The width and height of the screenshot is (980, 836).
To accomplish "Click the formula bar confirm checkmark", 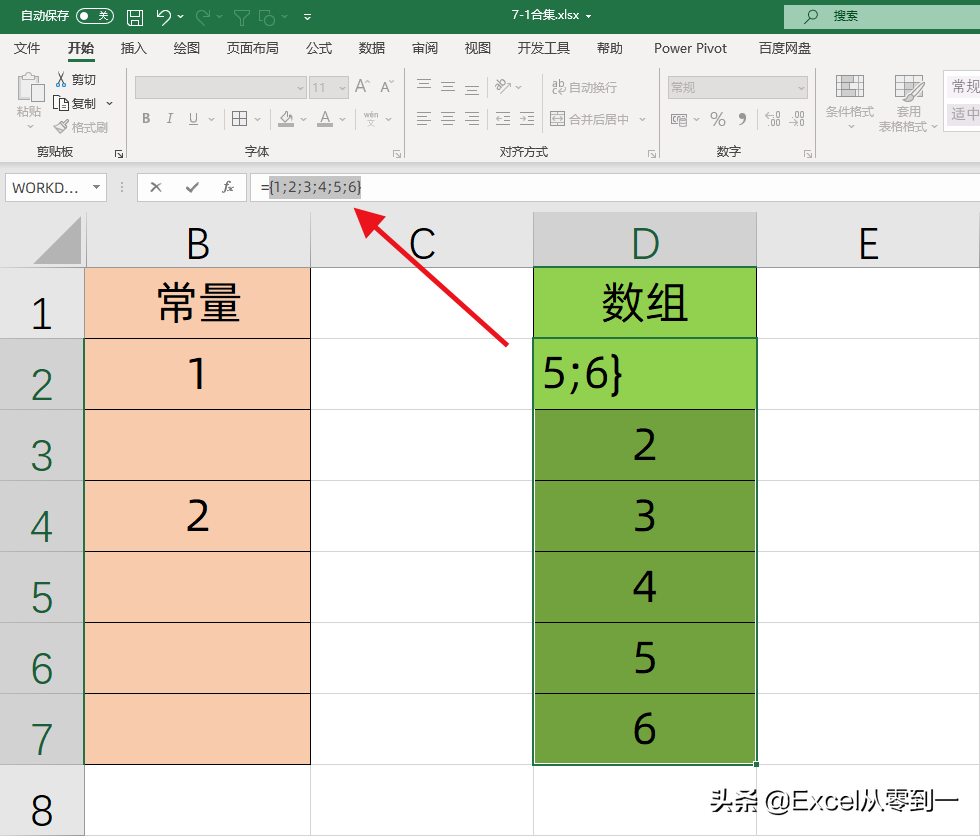I will pos(192,187).
